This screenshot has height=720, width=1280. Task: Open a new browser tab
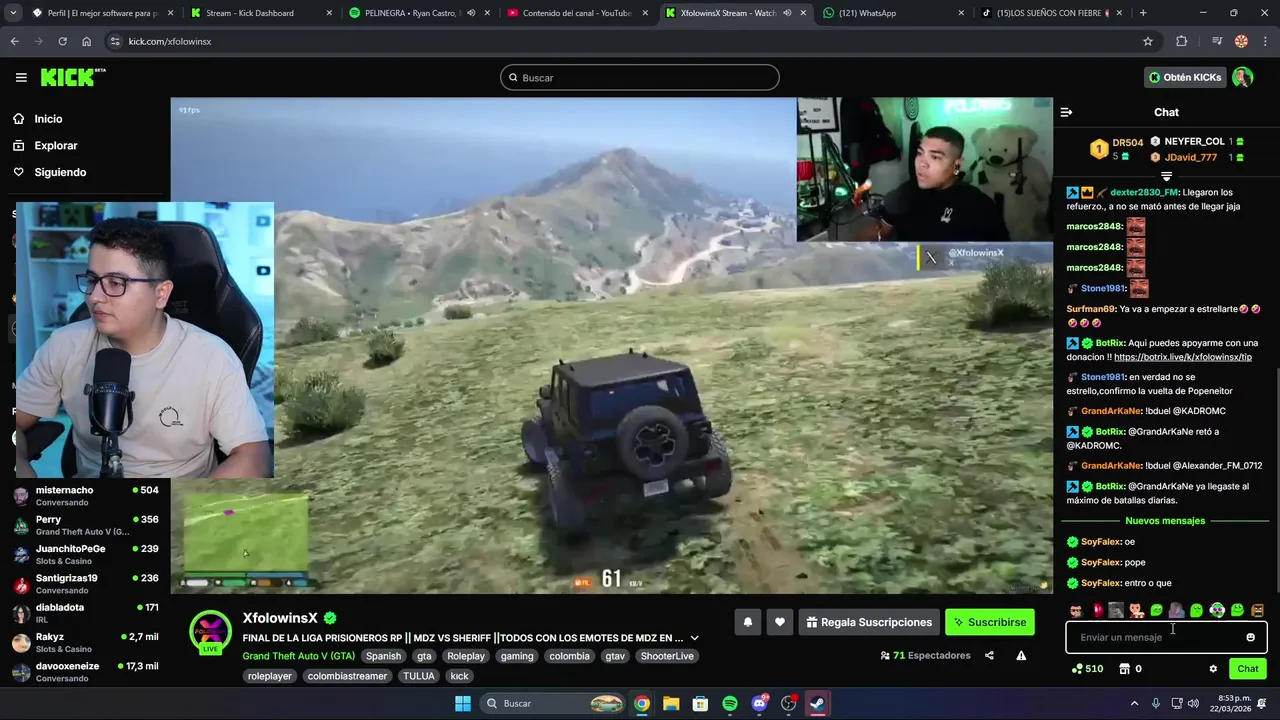click(1143, 13)
